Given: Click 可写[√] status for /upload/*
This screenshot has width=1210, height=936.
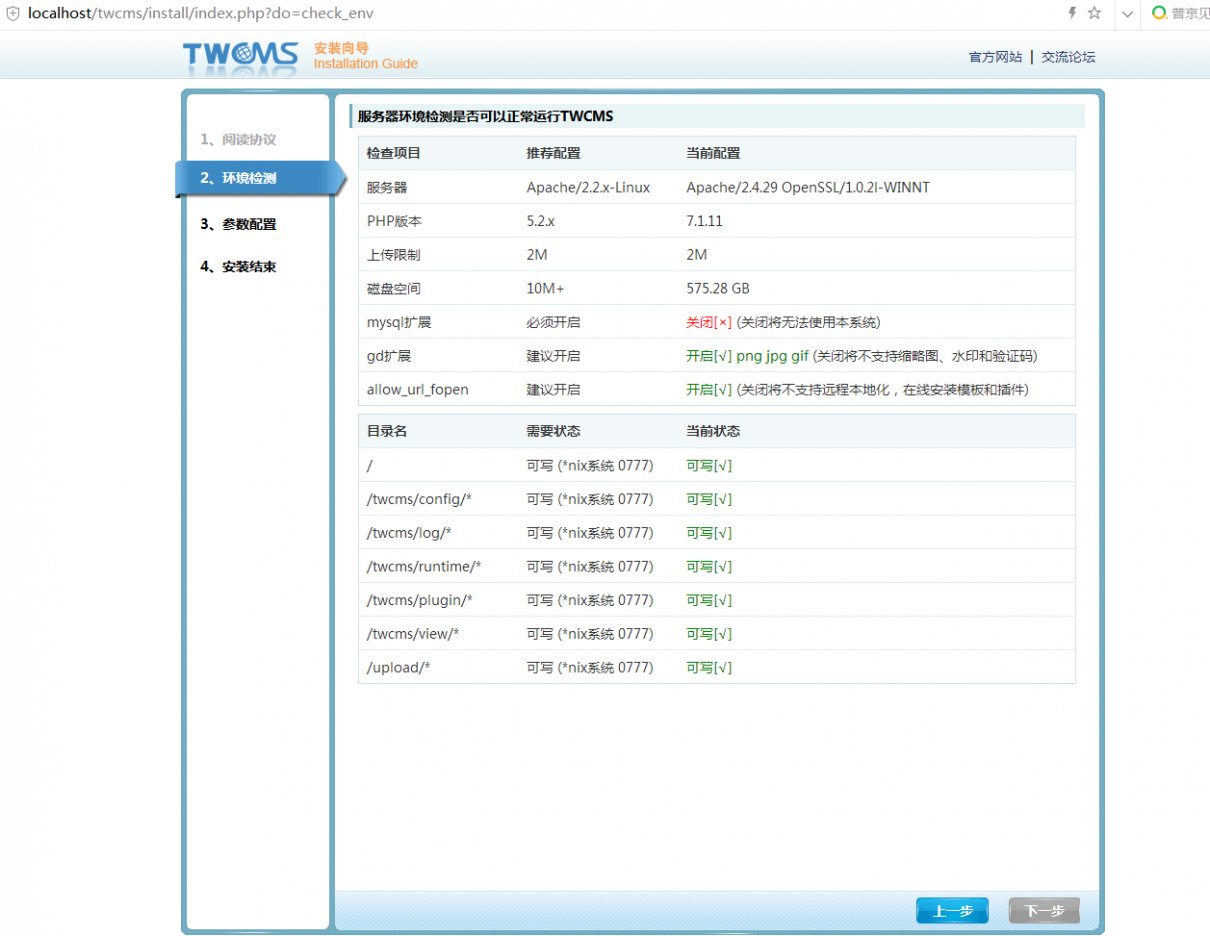Looking at the screenshot, I should point(709,668).
